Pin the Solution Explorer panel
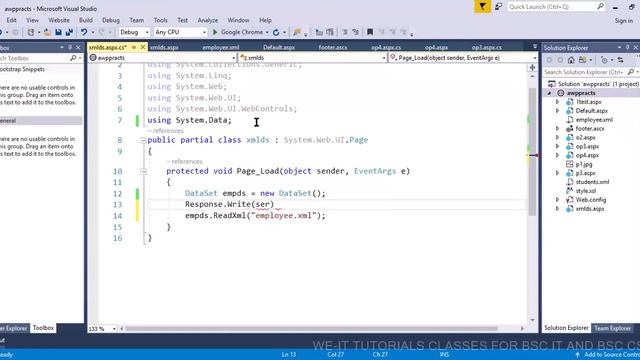640x360 pixels. [x=627, y=48]
